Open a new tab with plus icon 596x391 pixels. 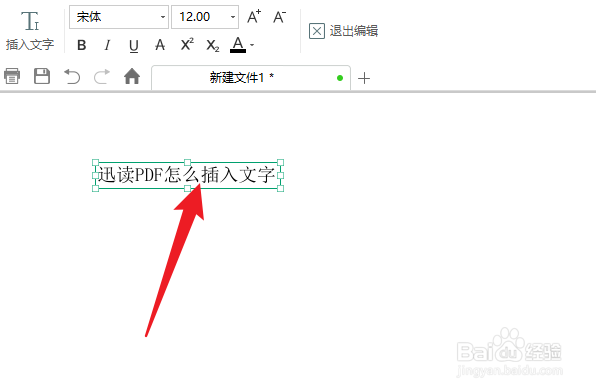[x=364, y=78]
